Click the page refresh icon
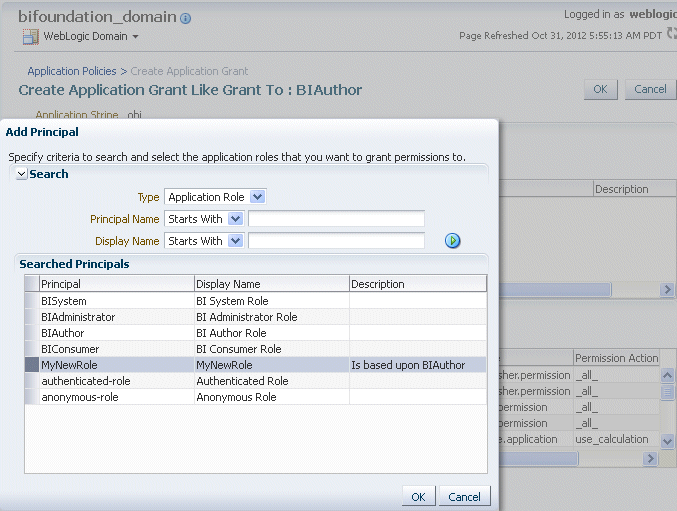677x511 pixels. coord(671,33)
